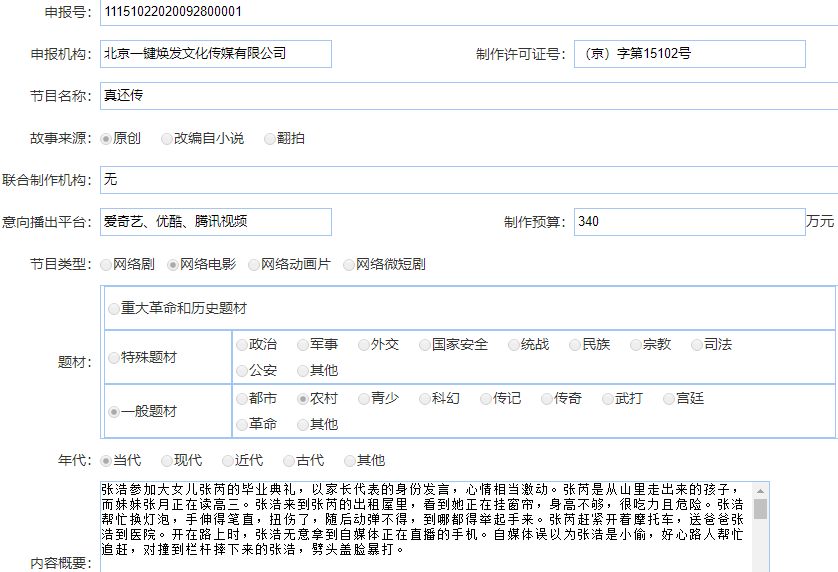Select the 原创 story source radio button
The image size is (838, 572).
(106, 139)
